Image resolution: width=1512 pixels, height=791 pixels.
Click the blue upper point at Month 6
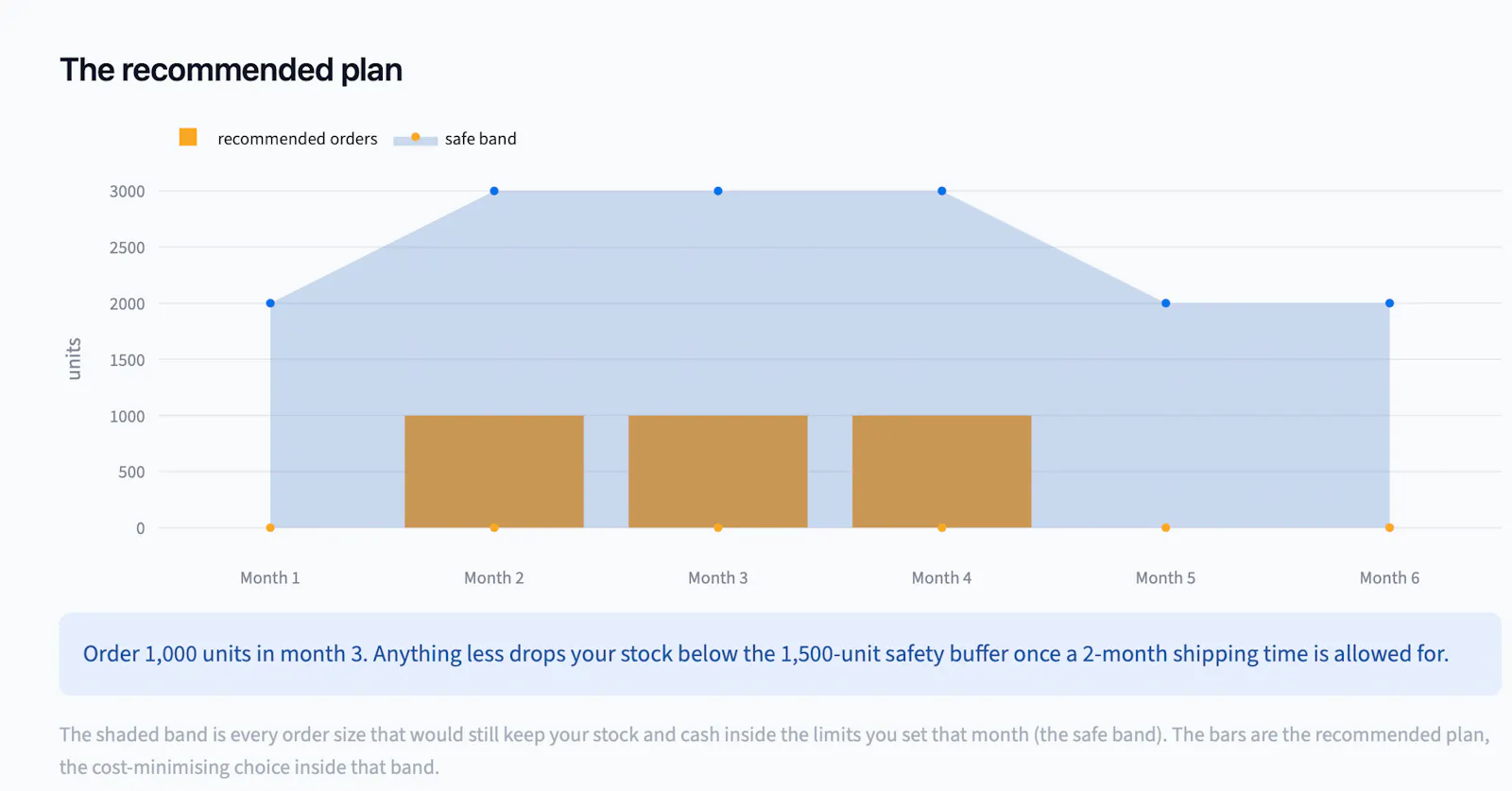pos(1390,303)
